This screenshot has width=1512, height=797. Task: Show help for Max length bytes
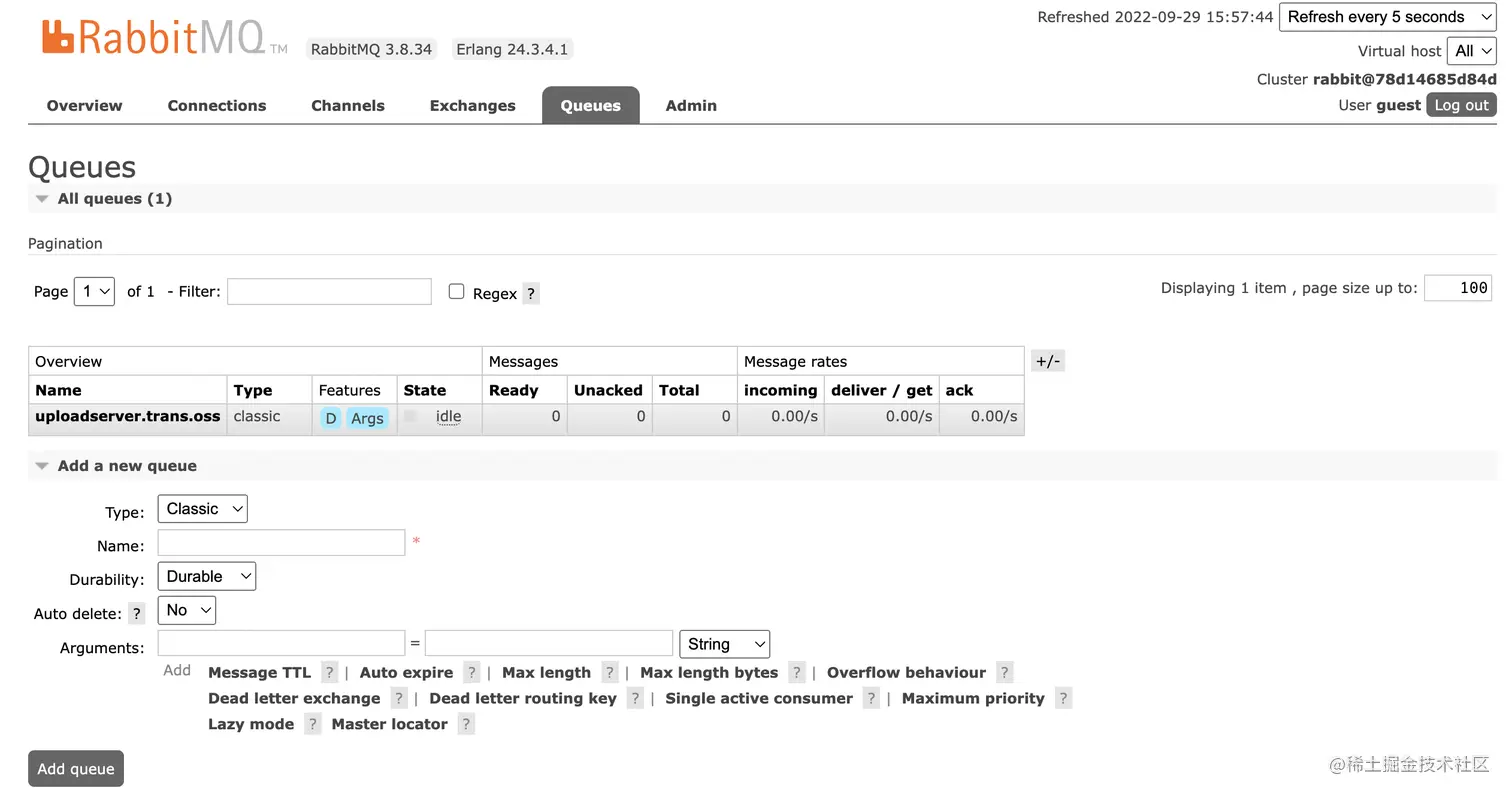coord(796,673)
